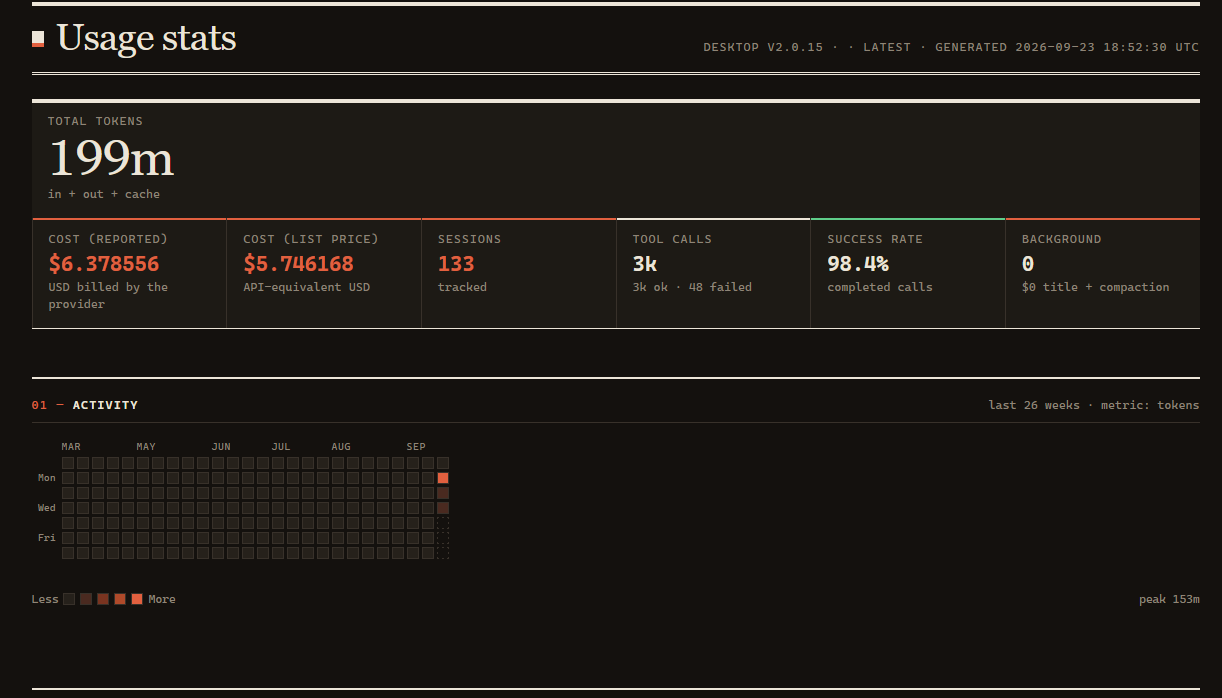Click the in + out + cache caption
The width and height of the screenshot is (1222, 698).
104,194
